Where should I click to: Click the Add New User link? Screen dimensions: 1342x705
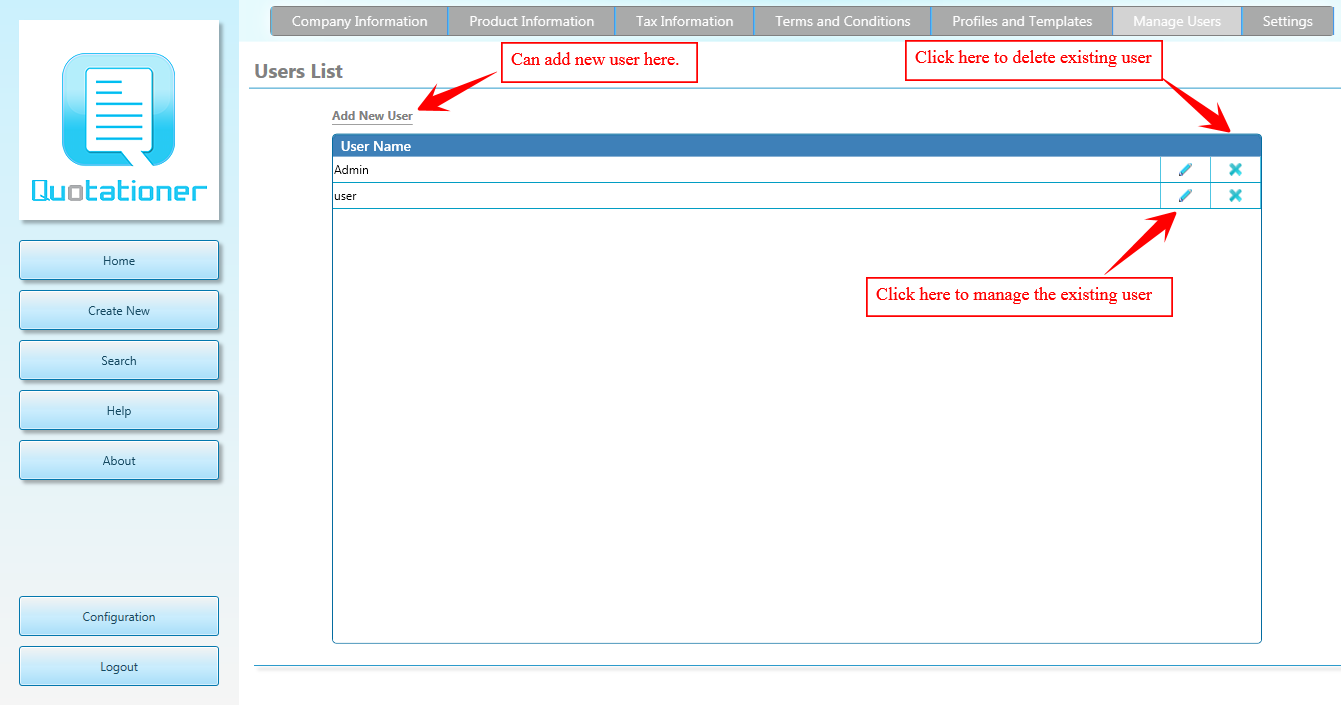click(x=372, y=116)
